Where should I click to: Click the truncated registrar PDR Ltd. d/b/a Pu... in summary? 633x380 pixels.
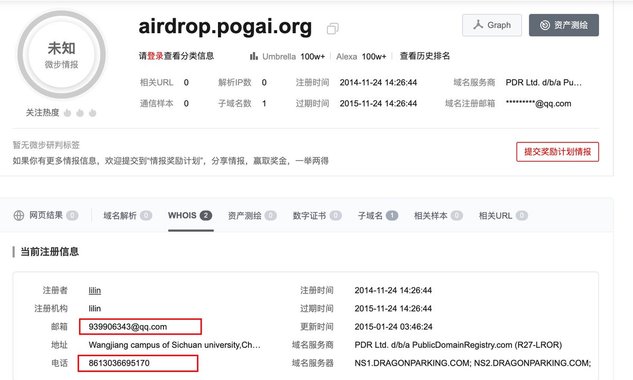click(543, 82)
